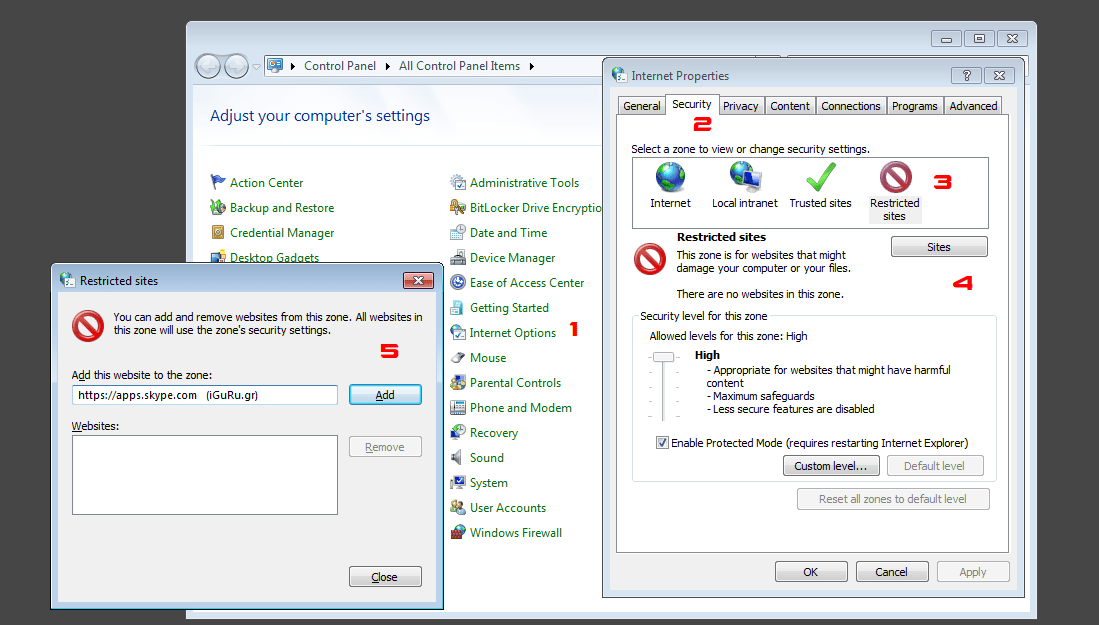The image size is (1099, 625).
Task: Switch to the General tab
Action: (x=641, y=106)
